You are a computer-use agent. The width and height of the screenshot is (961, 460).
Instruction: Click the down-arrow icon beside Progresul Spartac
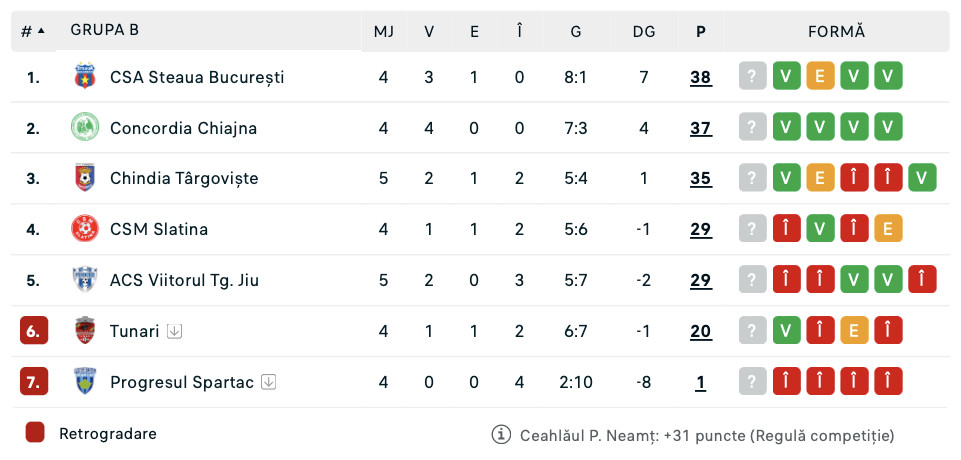(268, 382)
